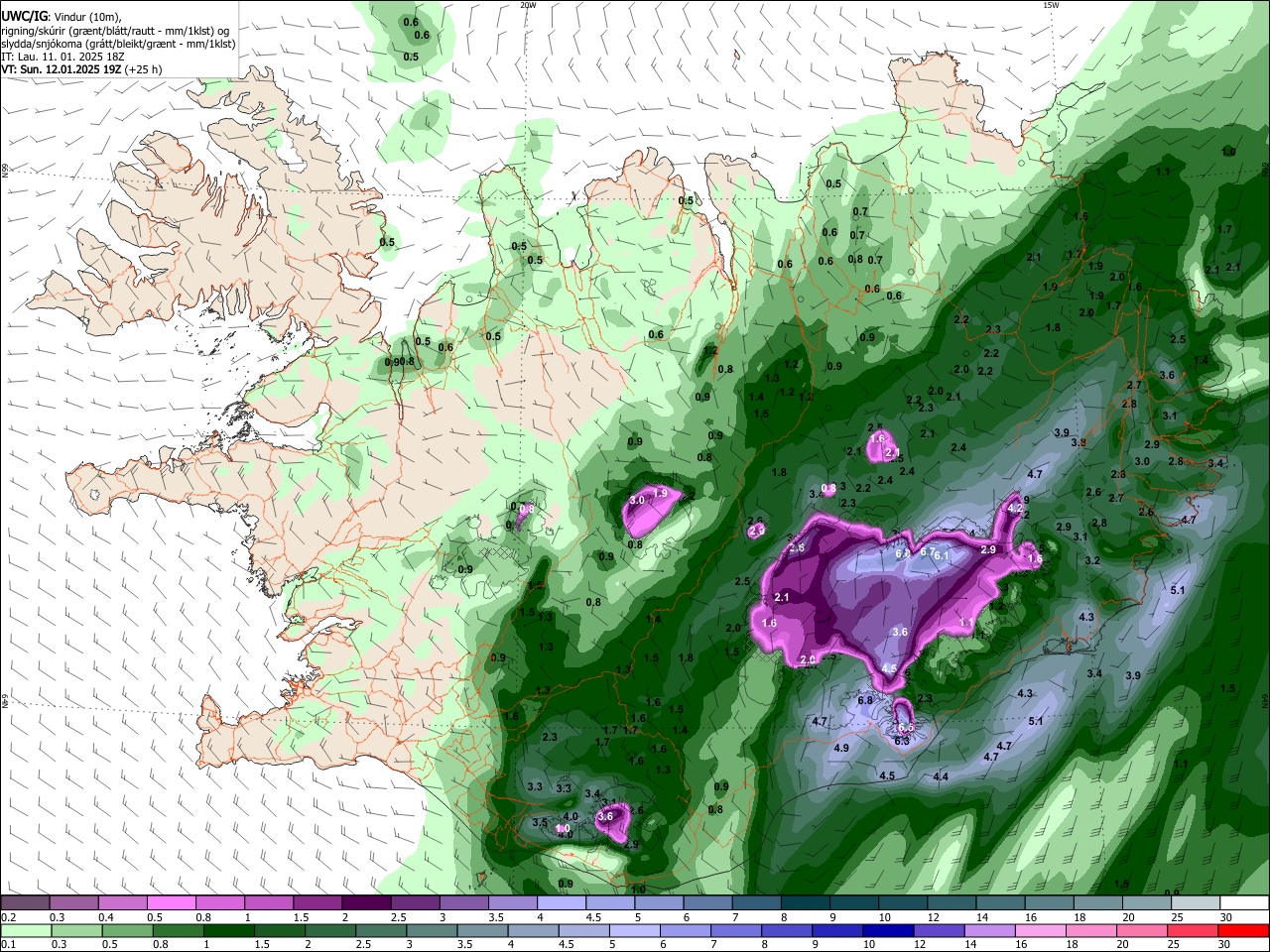Screen dimensions: 1270x952
Task: Click the snow legend swatch labeled 20
Action: [x=1146, y=903]
